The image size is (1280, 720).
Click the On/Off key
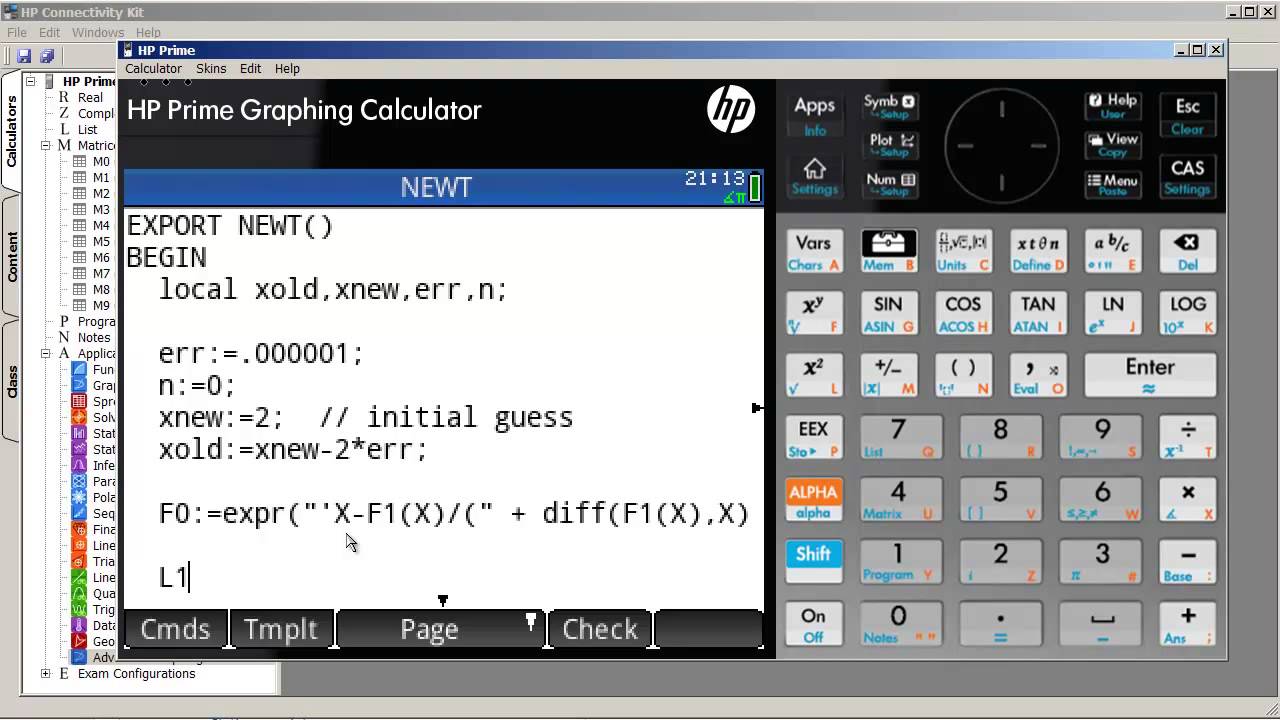(x=813, y=624)
